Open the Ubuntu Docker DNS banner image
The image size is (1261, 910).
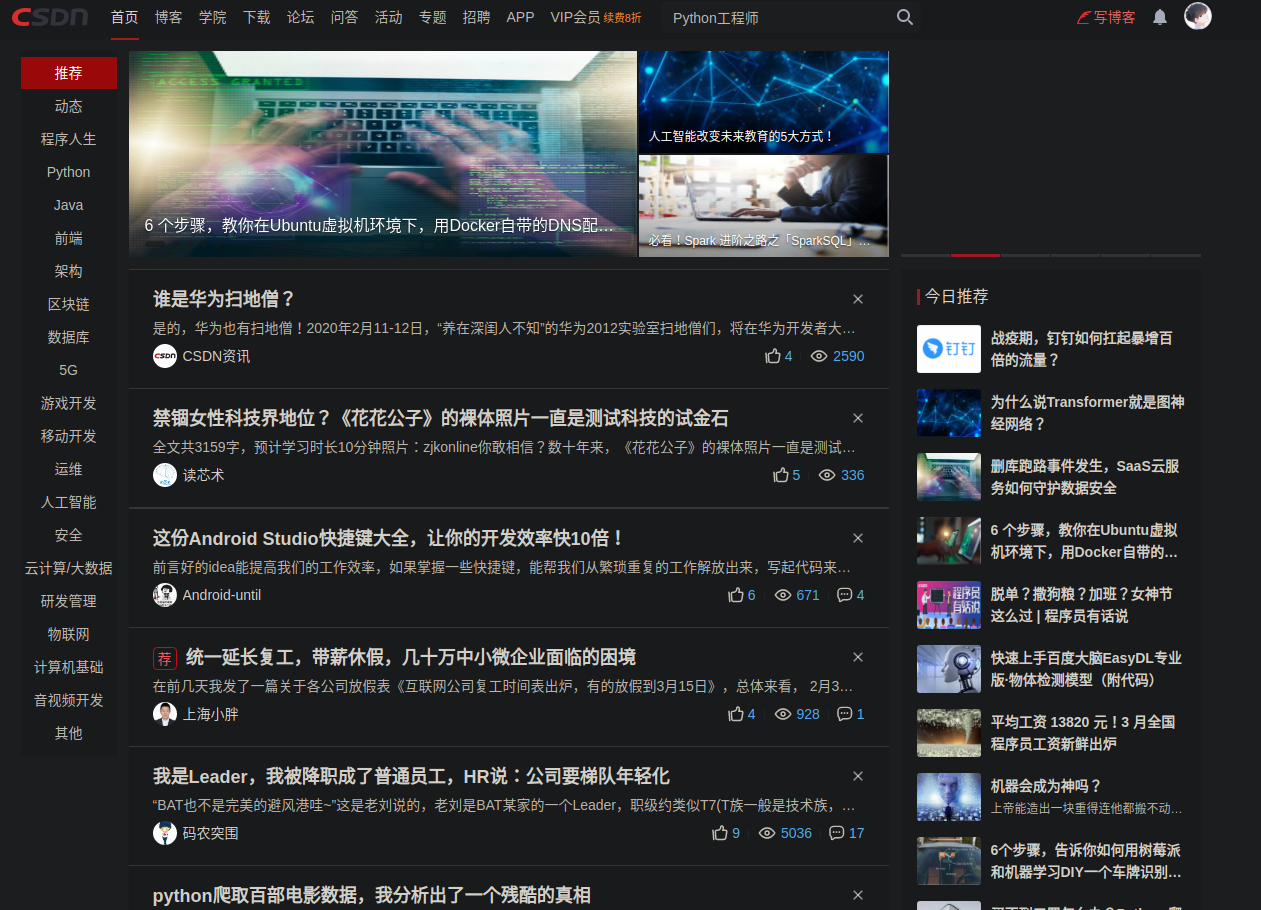coord(383,154)
